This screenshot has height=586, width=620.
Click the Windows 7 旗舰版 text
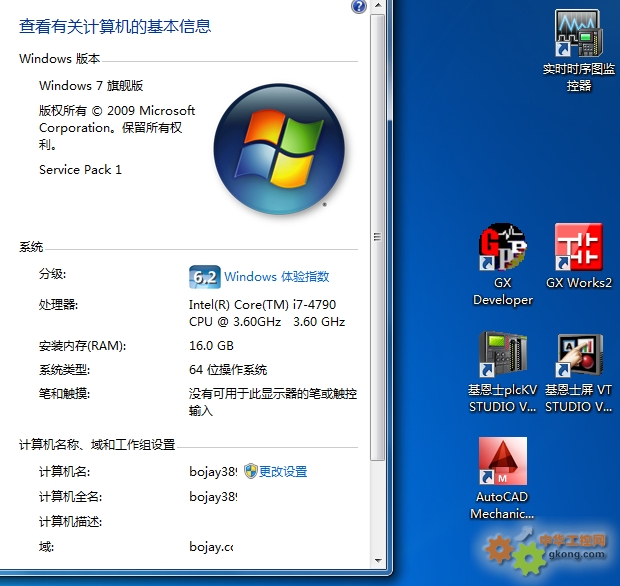click(91, 85)
